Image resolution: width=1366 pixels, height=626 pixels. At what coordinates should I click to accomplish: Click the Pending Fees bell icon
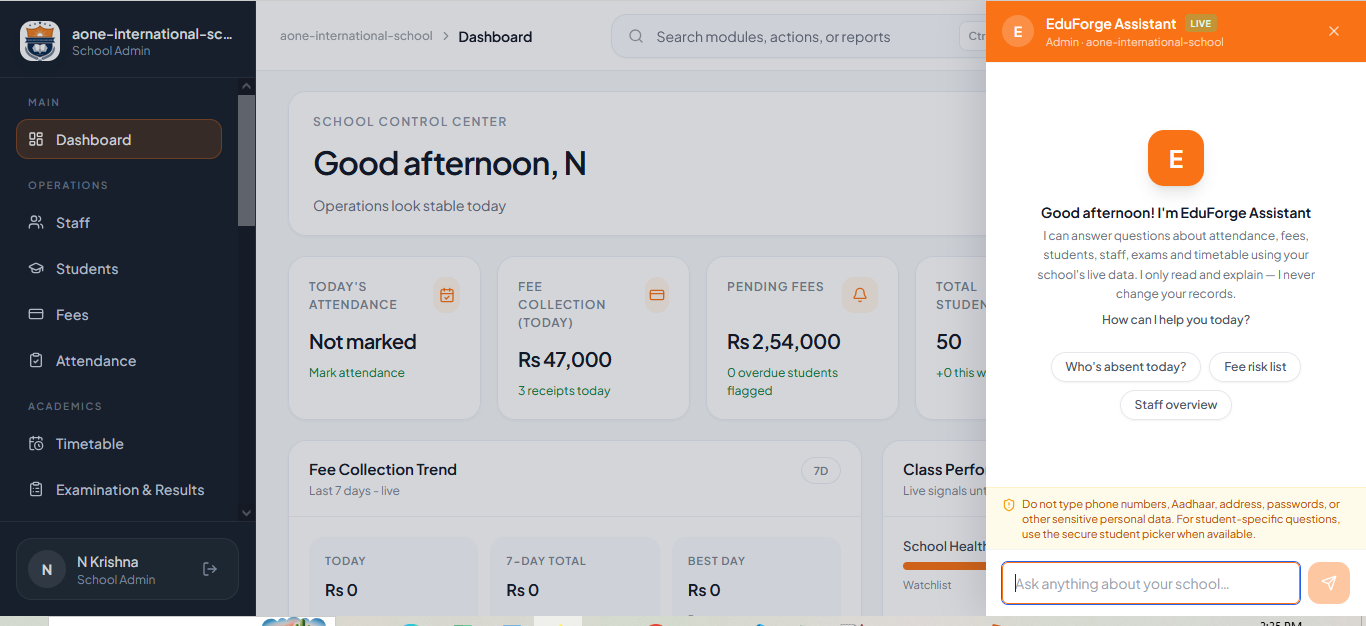click(860, 295)
